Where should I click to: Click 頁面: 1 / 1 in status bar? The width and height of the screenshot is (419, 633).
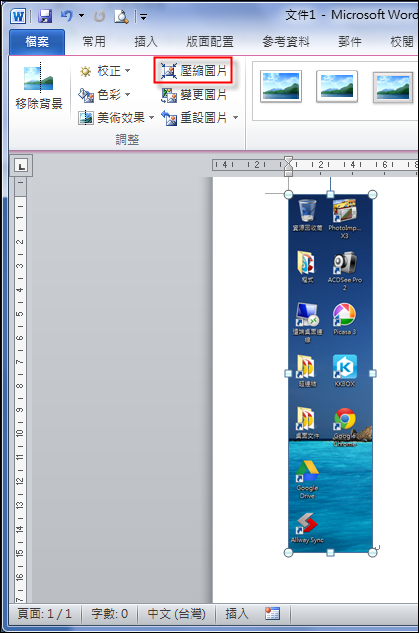pos(44,614)
